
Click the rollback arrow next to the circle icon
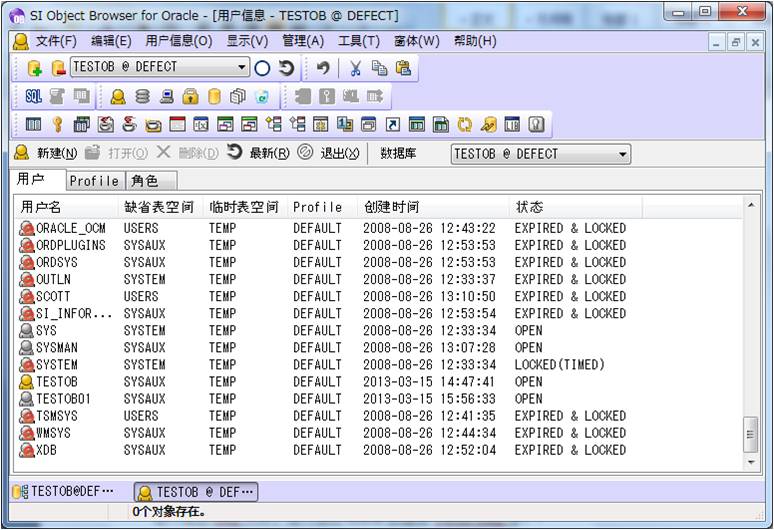tap(286, 68)
